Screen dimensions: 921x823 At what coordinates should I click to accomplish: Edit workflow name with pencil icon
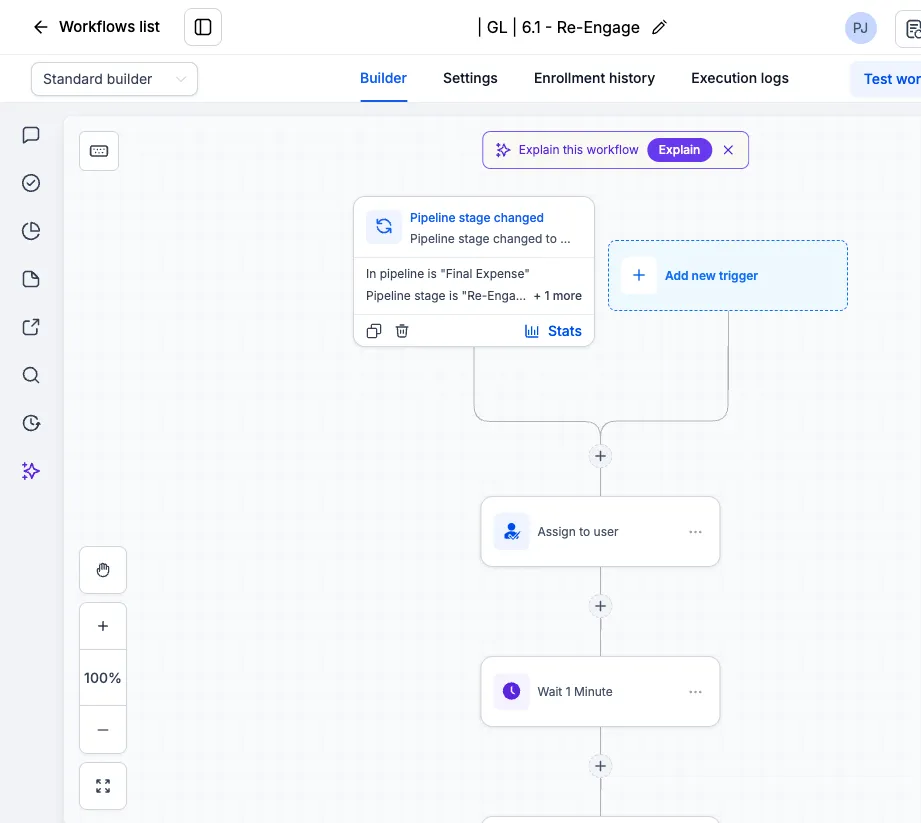tap(660, 27)
